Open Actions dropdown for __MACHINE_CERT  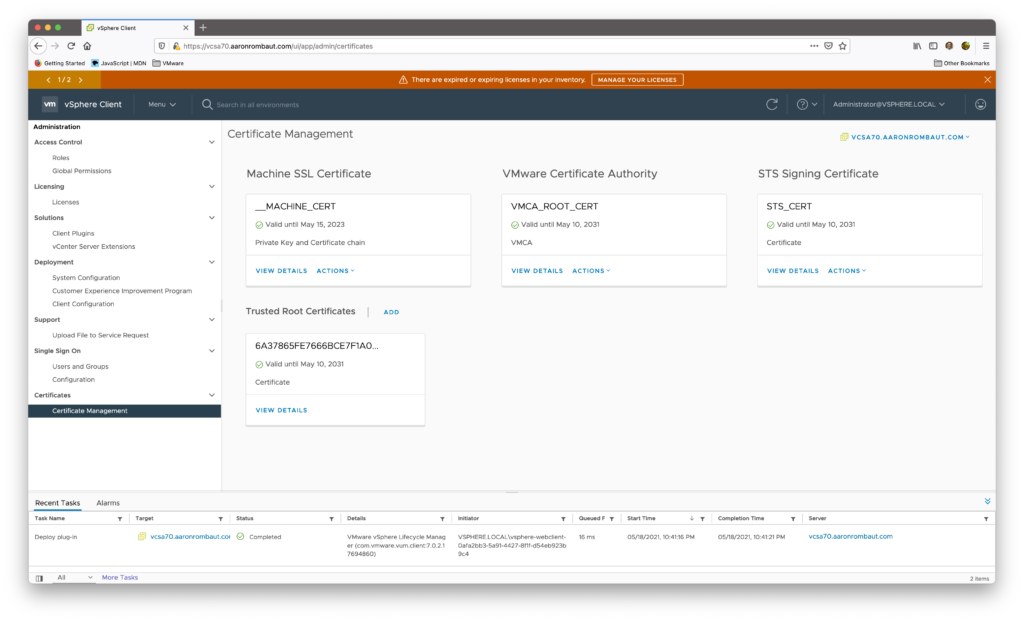[335, 271]
